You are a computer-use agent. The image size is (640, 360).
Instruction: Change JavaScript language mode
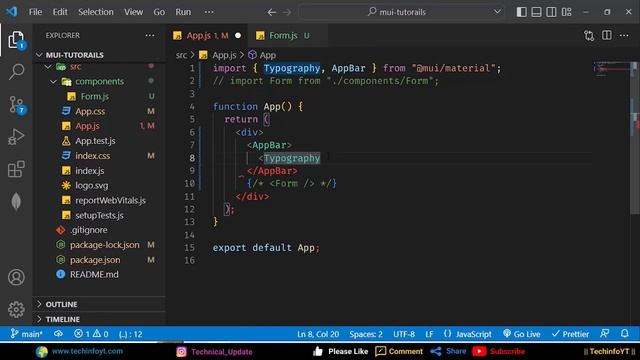(473, 334)
